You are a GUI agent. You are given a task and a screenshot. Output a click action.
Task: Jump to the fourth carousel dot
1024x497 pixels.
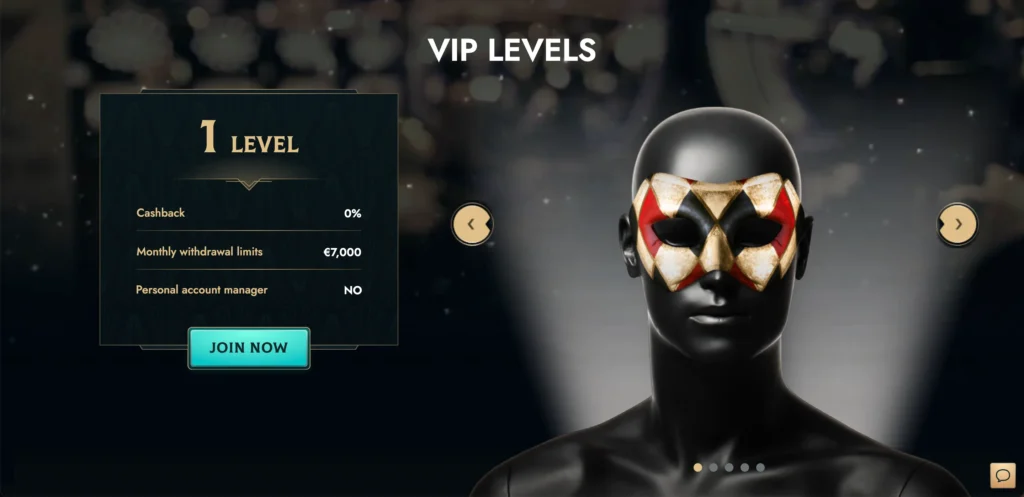[744, 468]
